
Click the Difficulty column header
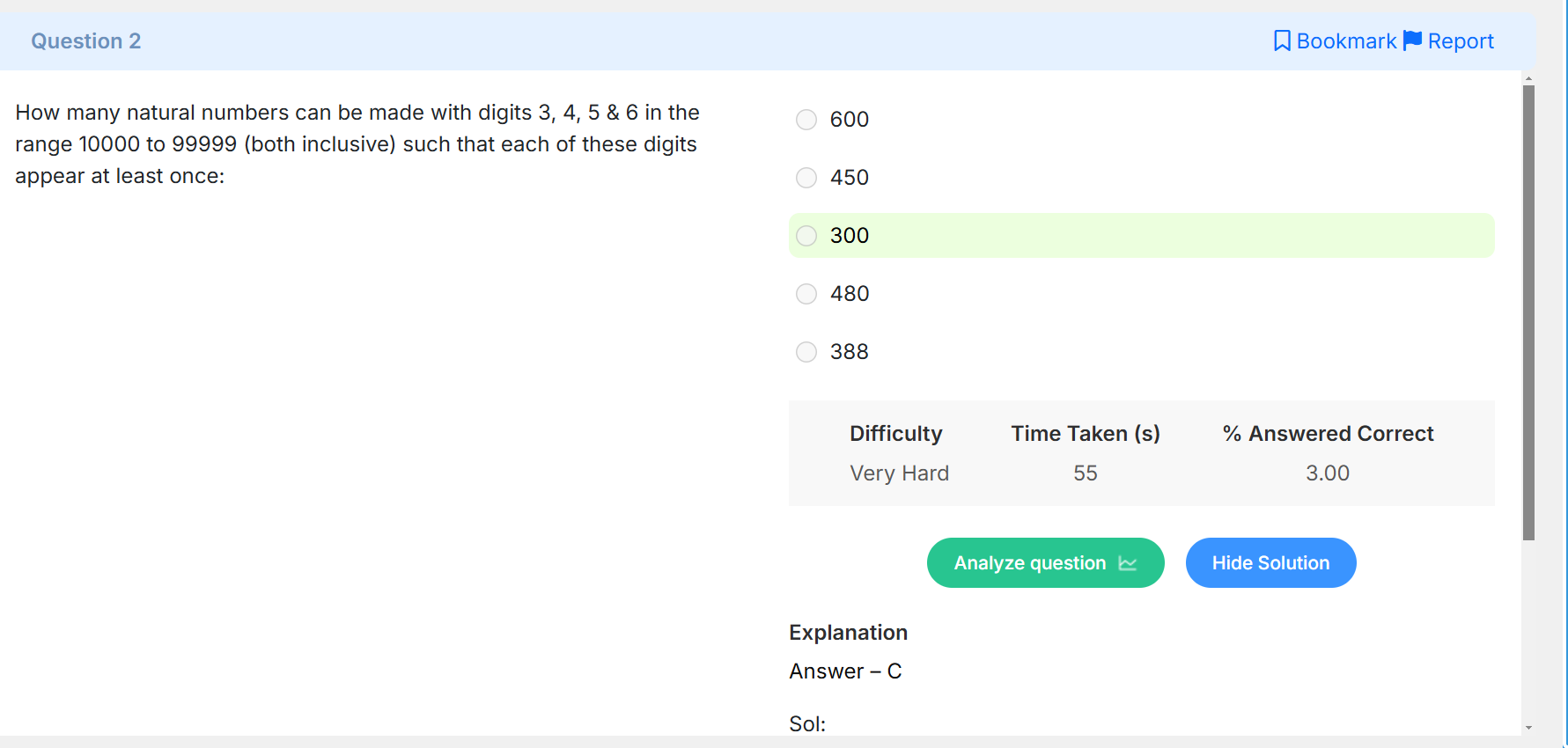coord(895,434)
